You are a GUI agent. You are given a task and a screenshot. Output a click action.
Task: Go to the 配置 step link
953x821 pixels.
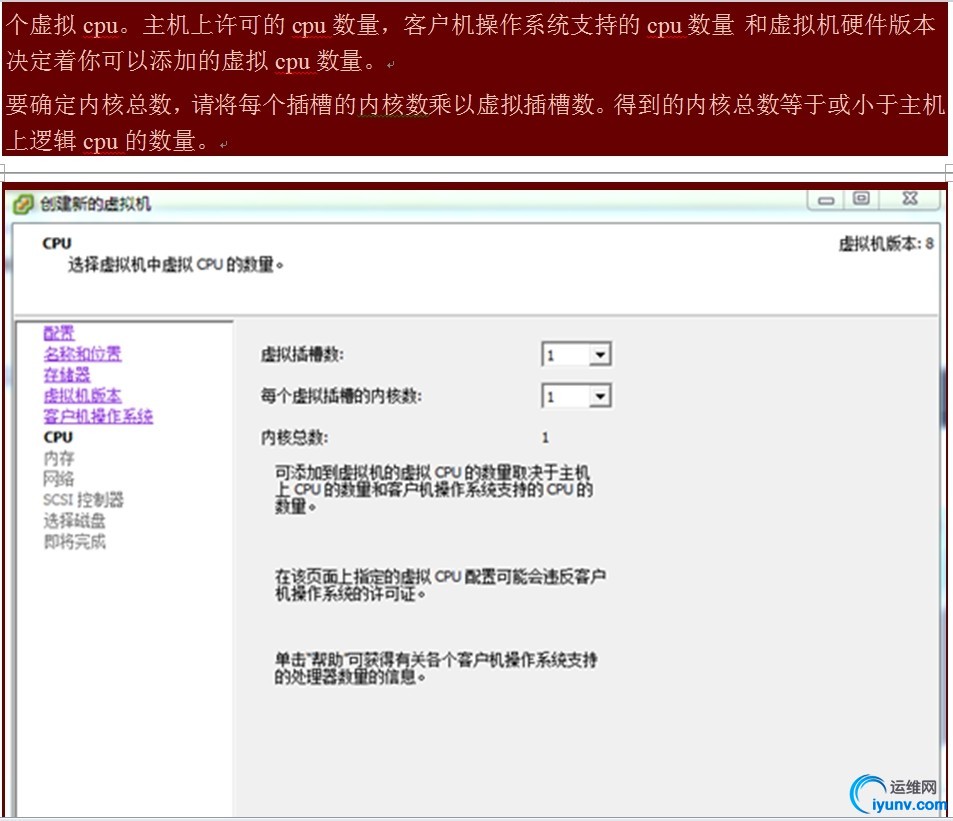[x=58, y=333]
